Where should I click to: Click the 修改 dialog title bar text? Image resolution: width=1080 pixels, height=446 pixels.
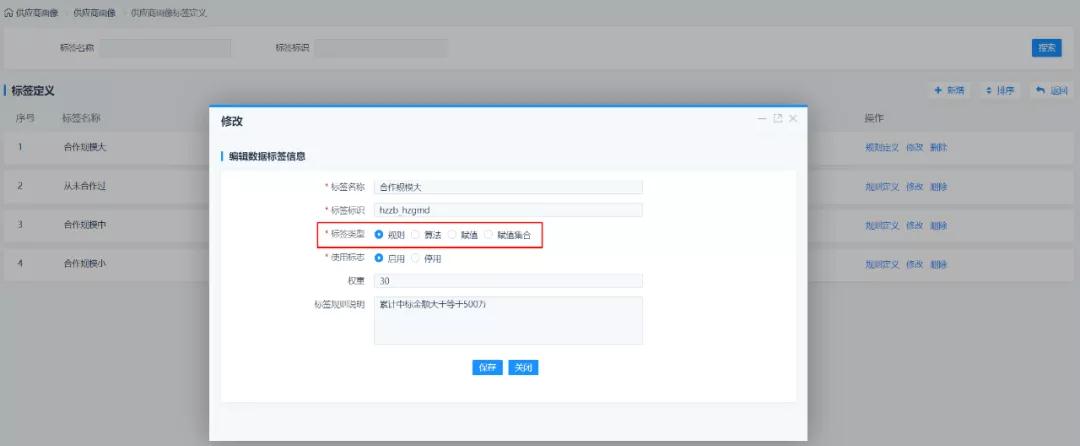(231, 122)
